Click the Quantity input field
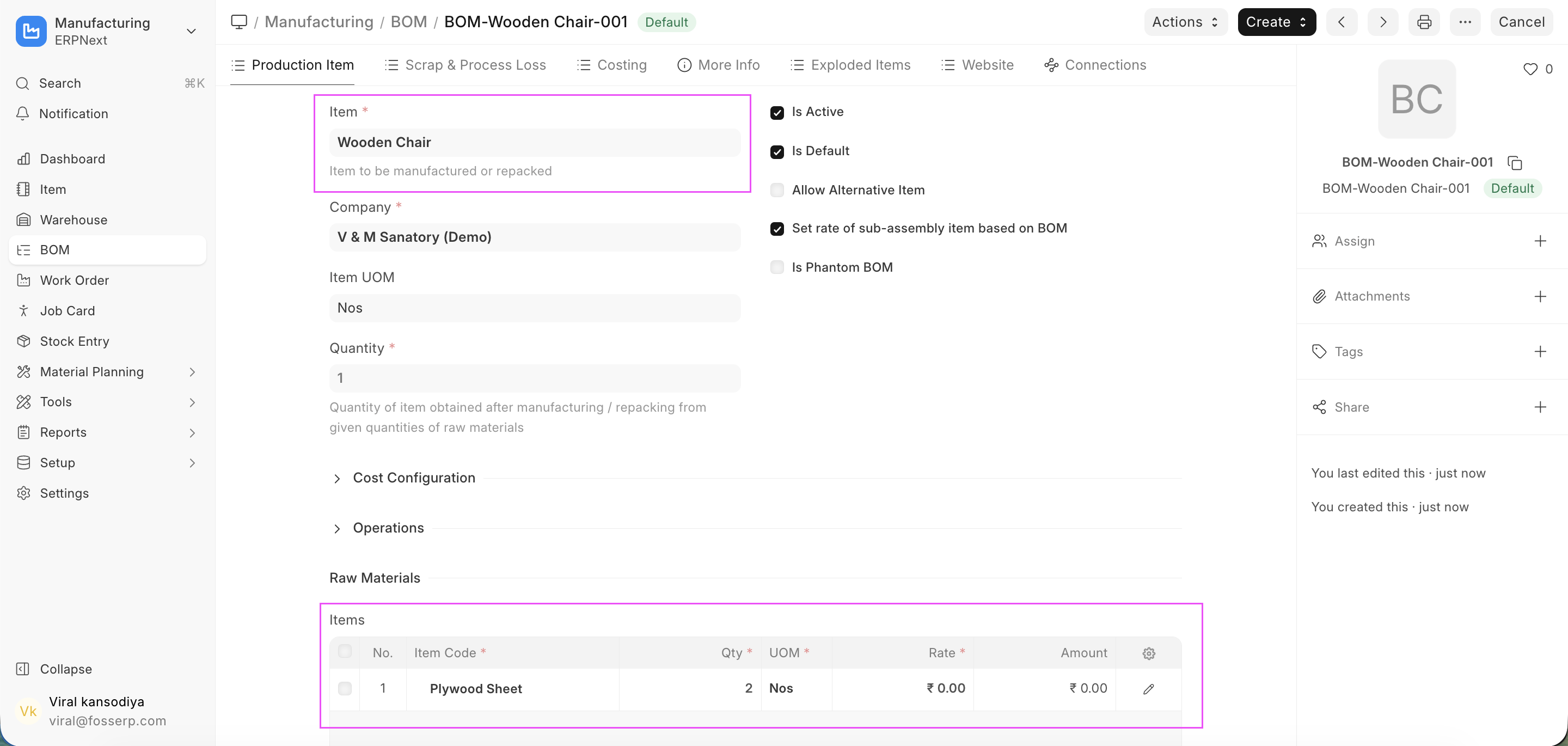Screen dimensions: 1568x746 click(535, 378)
